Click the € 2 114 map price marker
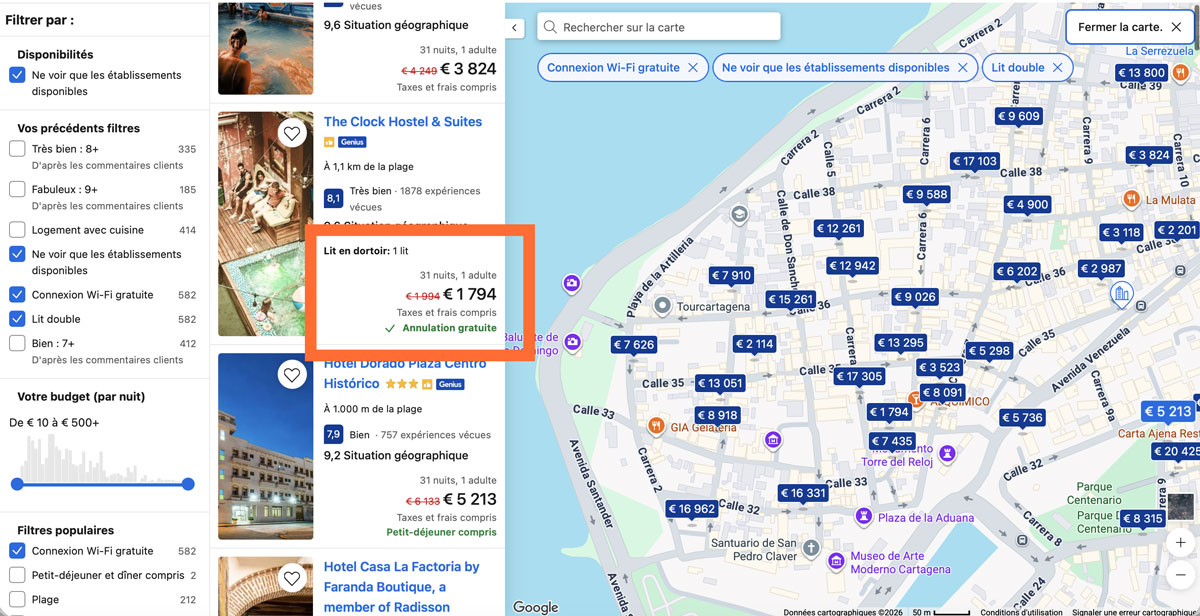 coord(755,344)
